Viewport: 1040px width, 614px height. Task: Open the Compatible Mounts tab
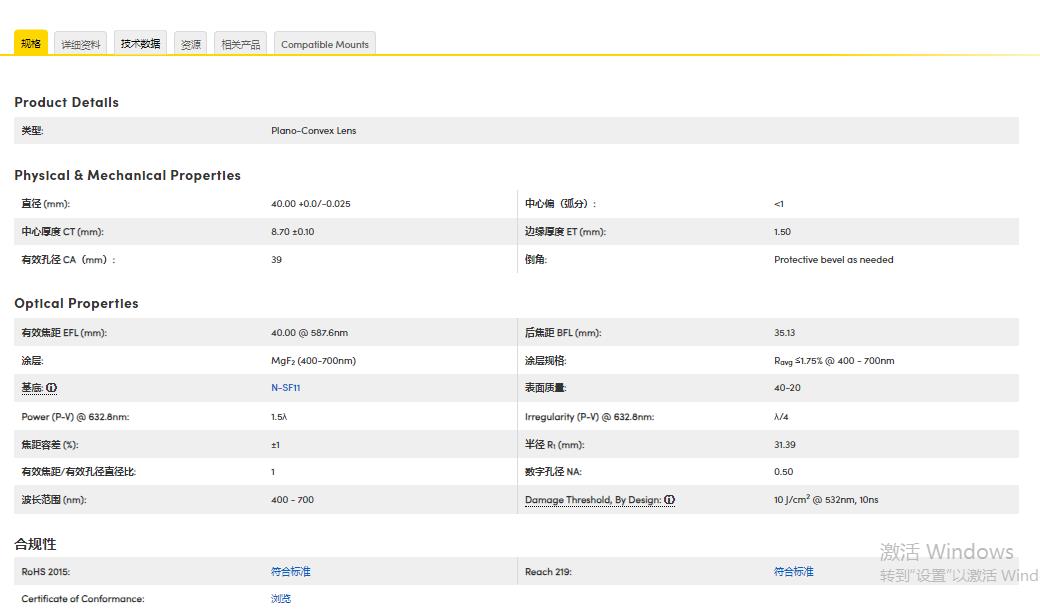click(x=324, y=44)
